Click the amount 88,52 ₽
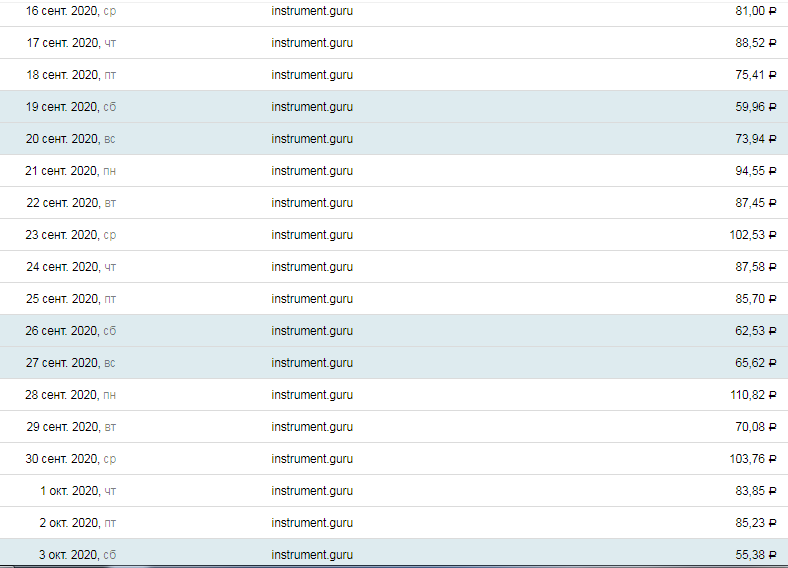Image resolution: width=788 pixels, height=568 pixels. [756, 43]
